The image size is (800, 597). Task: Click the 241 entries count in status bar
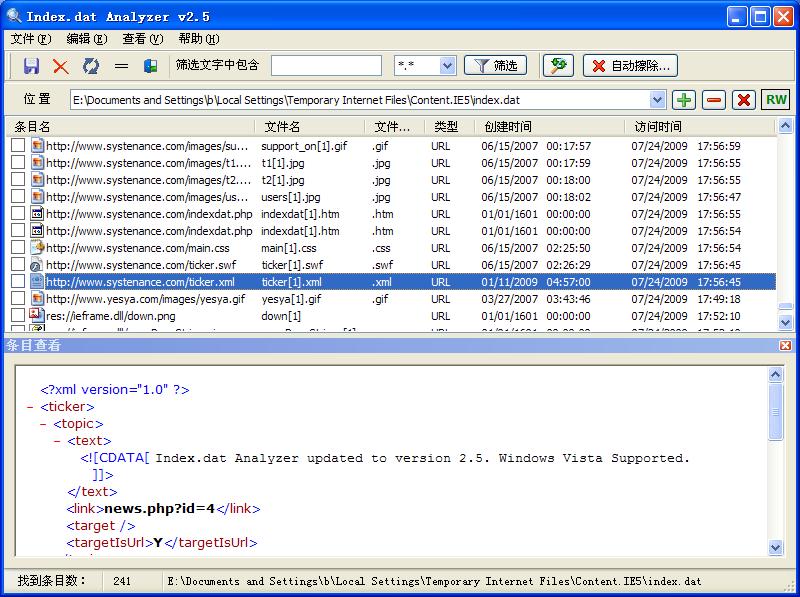(122, 581)
